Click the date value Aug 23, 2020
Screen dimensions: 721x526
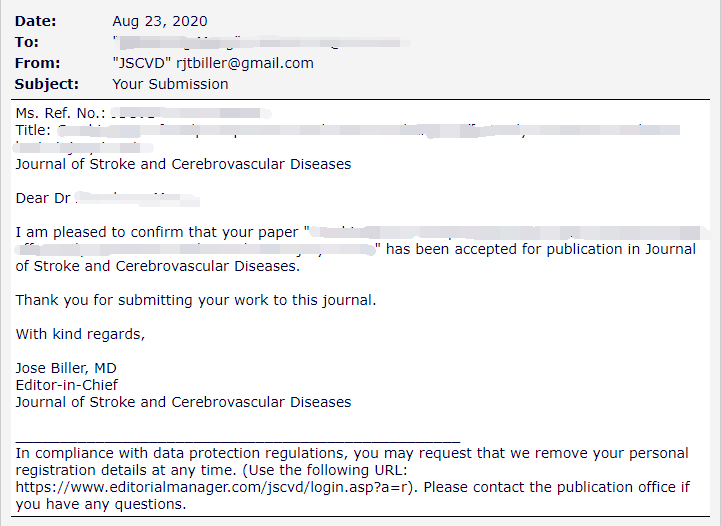click(x=160, y=21)
